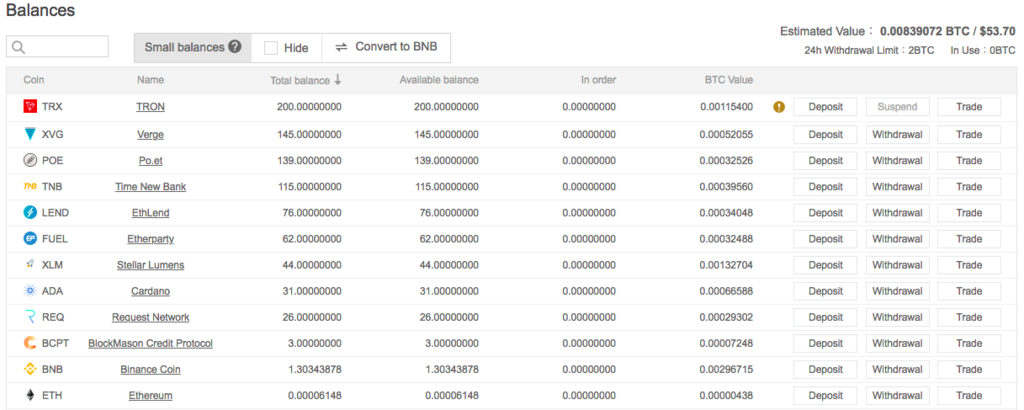This screenshot has height=410, width=1024.
Task: Click the Balances page heading
Action: pos(40,10)
